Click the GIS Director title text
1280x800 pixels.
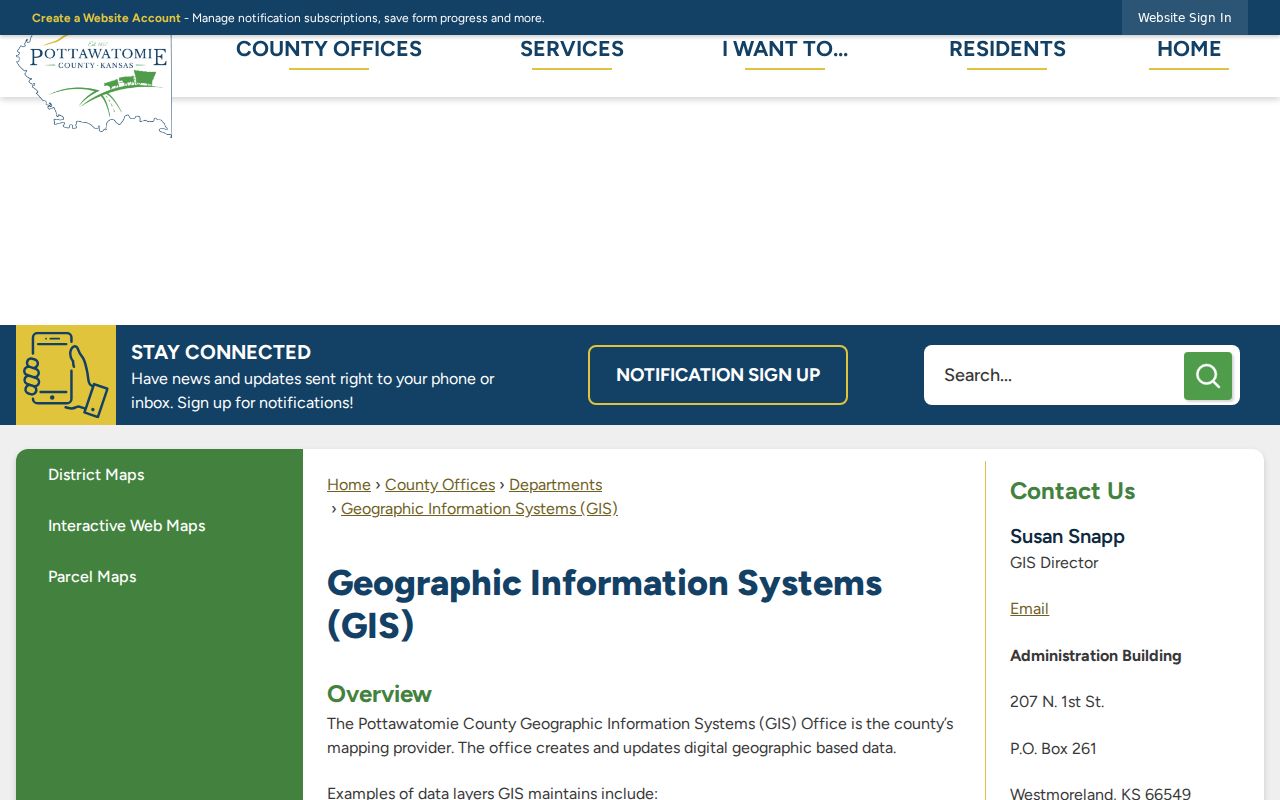coord(1054,563)
